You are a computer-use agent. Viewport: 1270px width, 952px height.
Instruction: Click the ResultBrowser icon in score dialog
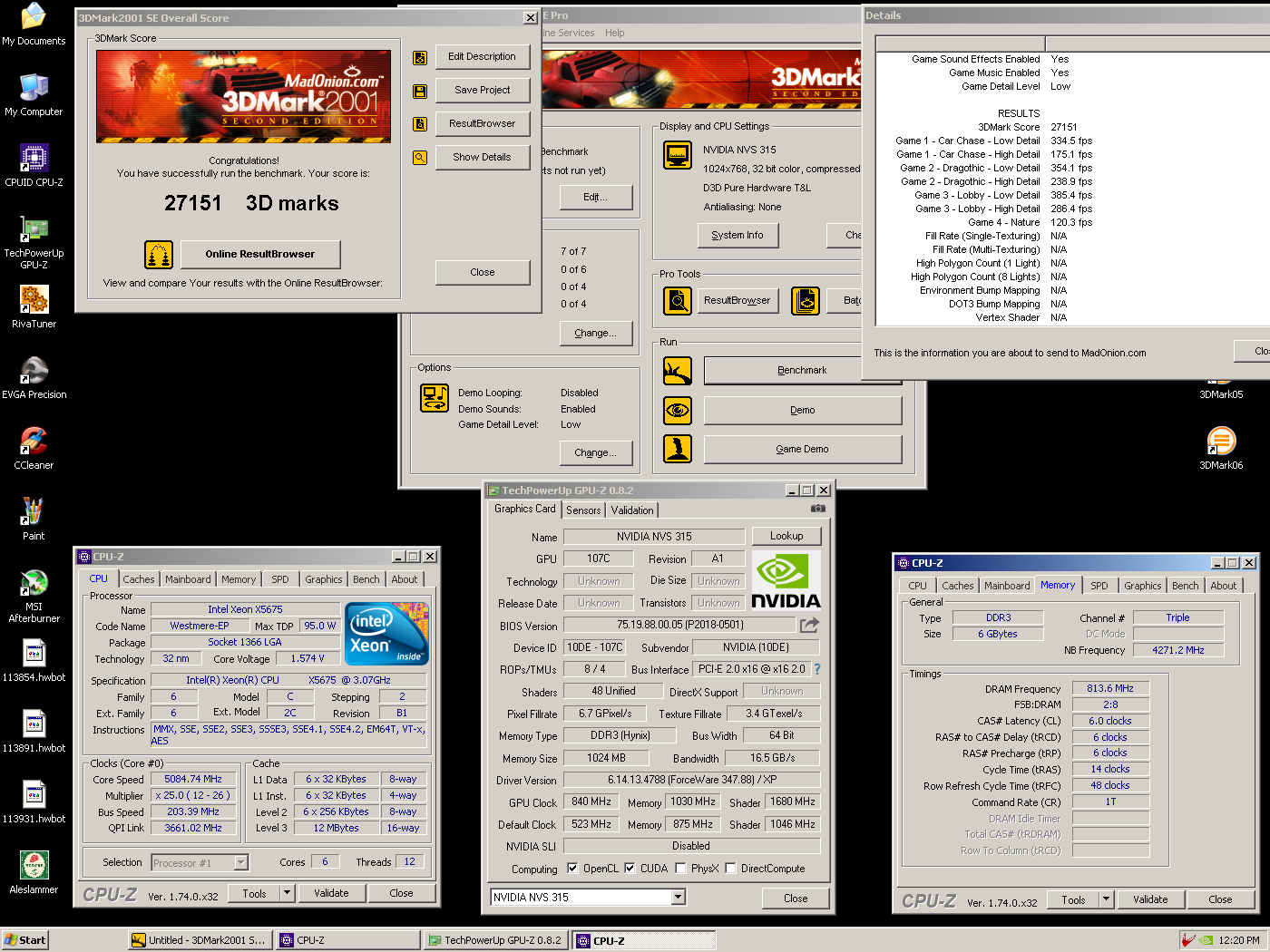(420, 124)
